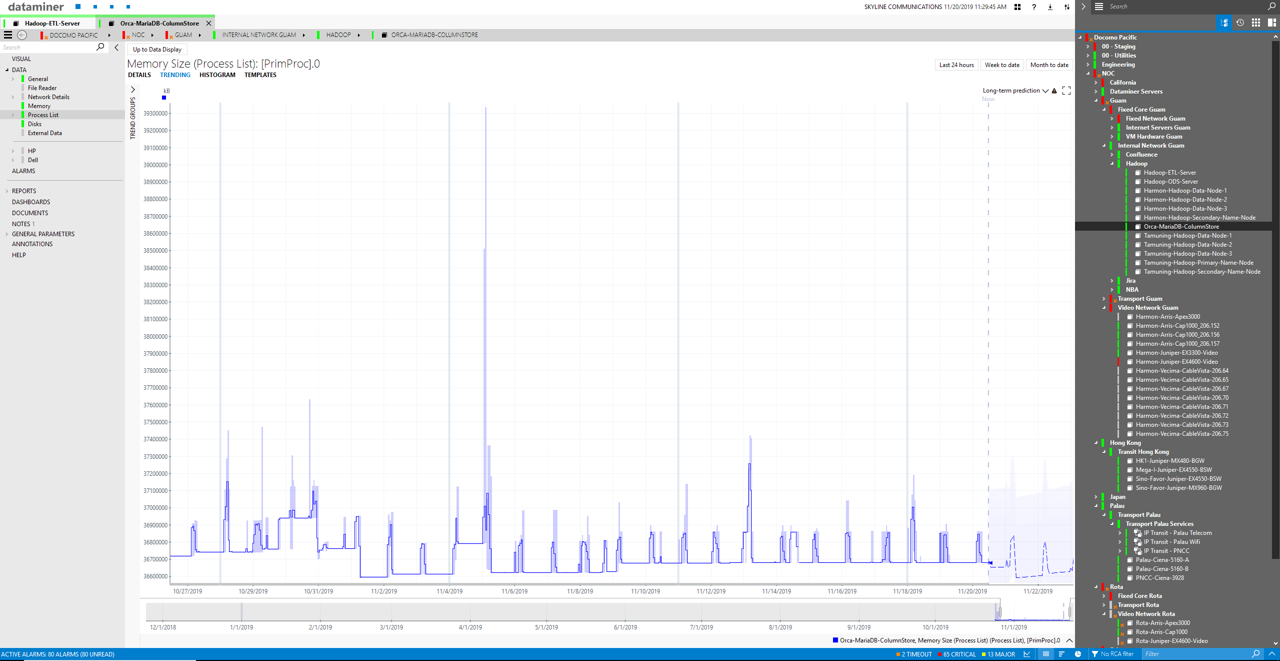Collapse the left navigation pane chevron
1280x661 pixels.
tap(116, 47)
